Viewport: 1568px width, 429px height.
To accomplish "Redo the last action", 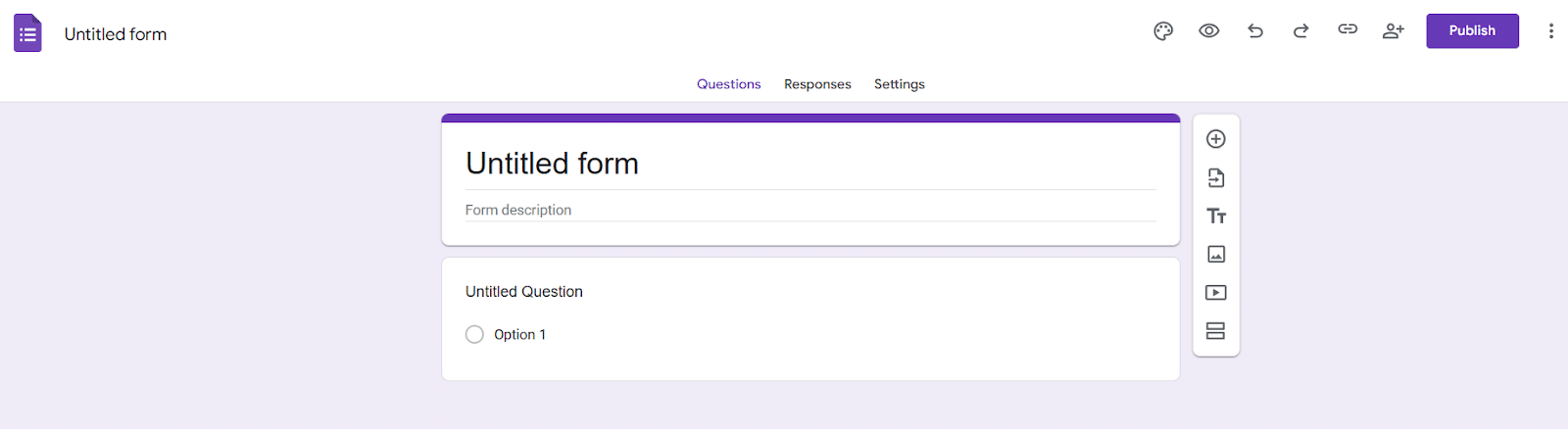I will [1300, 31].
